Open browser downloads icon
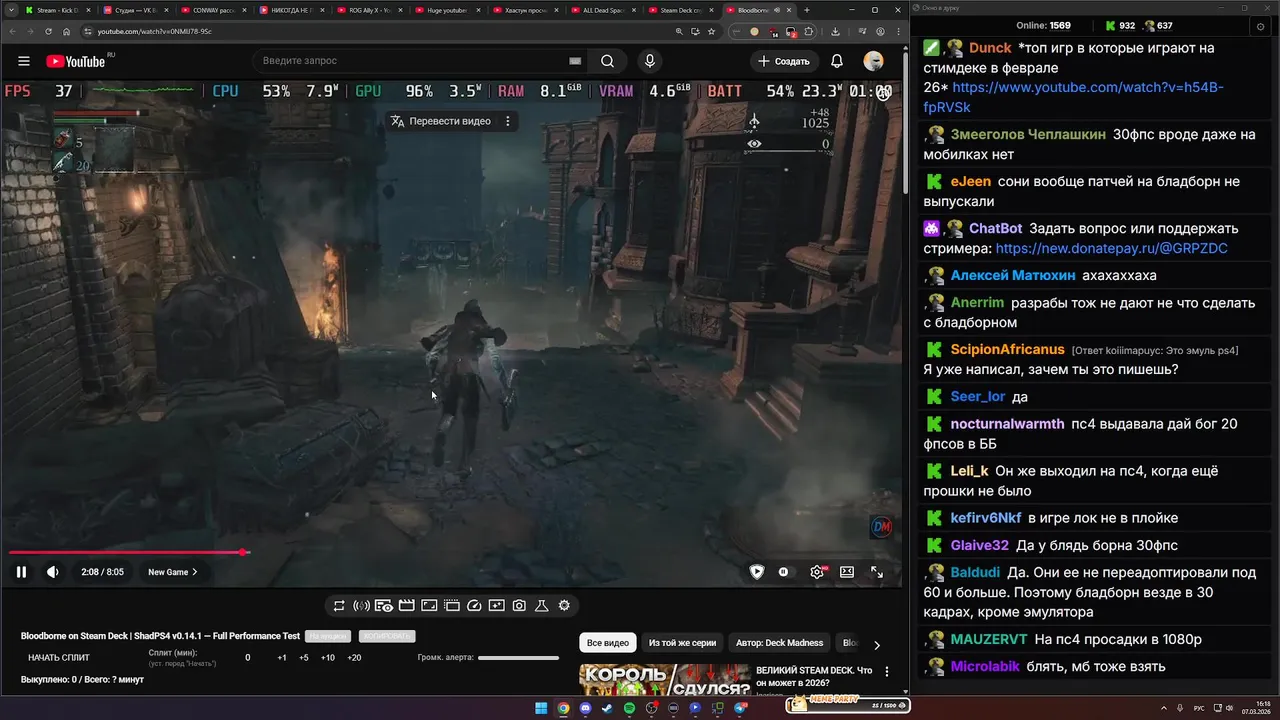This screenshot has height=720, width=1280. click(x=835, y=31)
